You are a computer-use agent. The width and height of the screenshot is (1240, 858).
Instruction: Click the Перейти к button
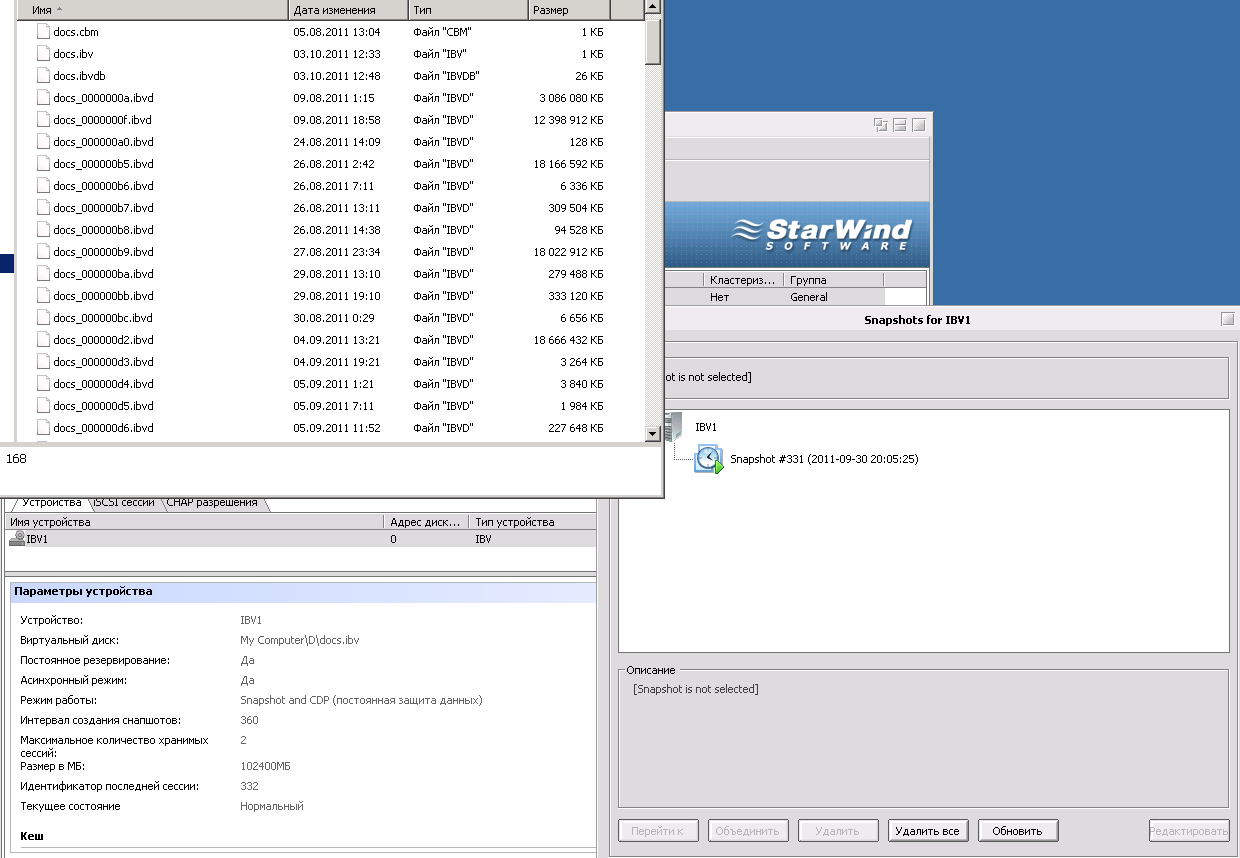tap(658, 831)
